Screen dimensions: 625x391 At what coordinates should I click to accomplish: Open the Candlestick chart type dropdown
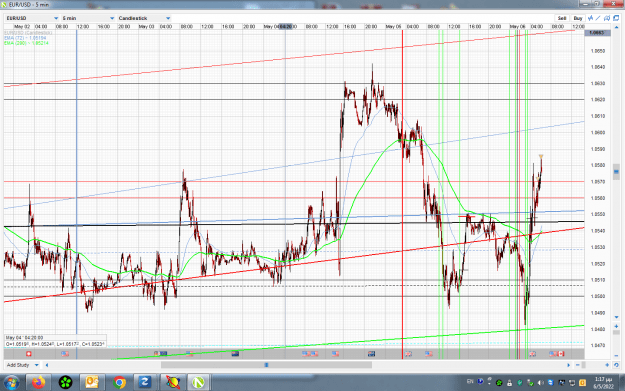144,18
